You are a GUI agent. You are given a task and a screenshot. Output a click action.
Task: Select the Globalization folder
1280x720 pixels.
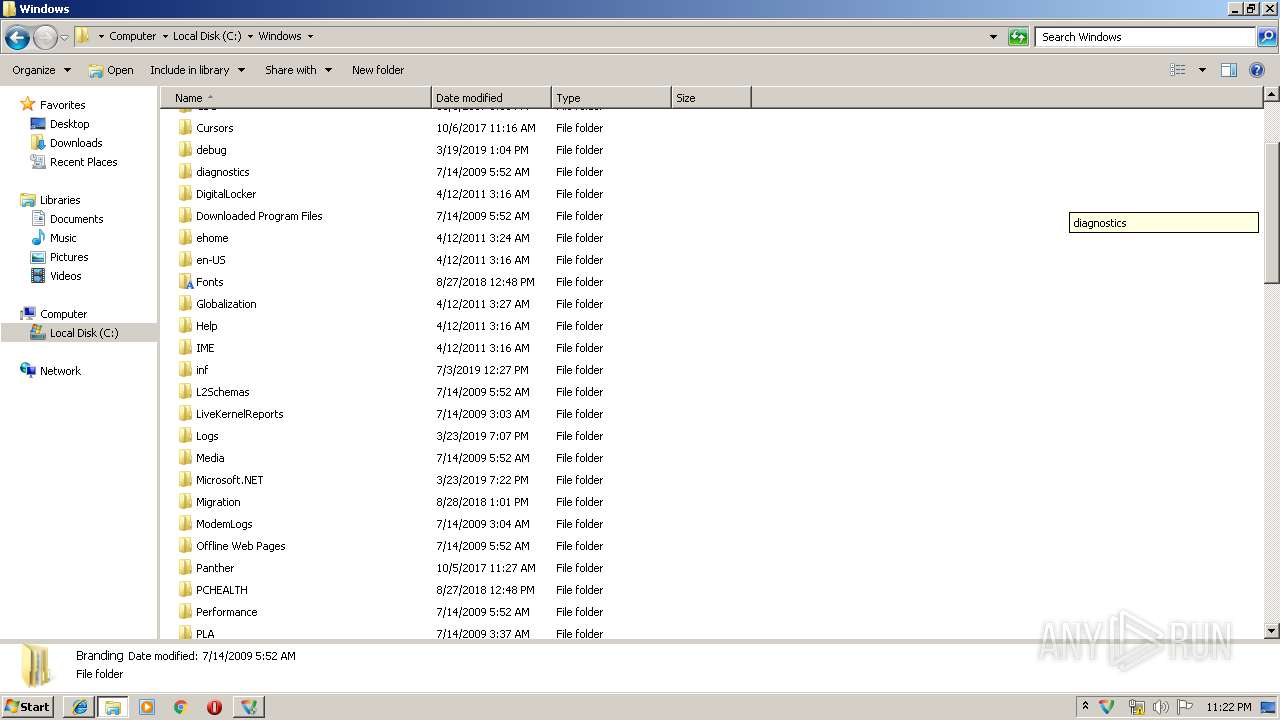[x=226, y=304]
